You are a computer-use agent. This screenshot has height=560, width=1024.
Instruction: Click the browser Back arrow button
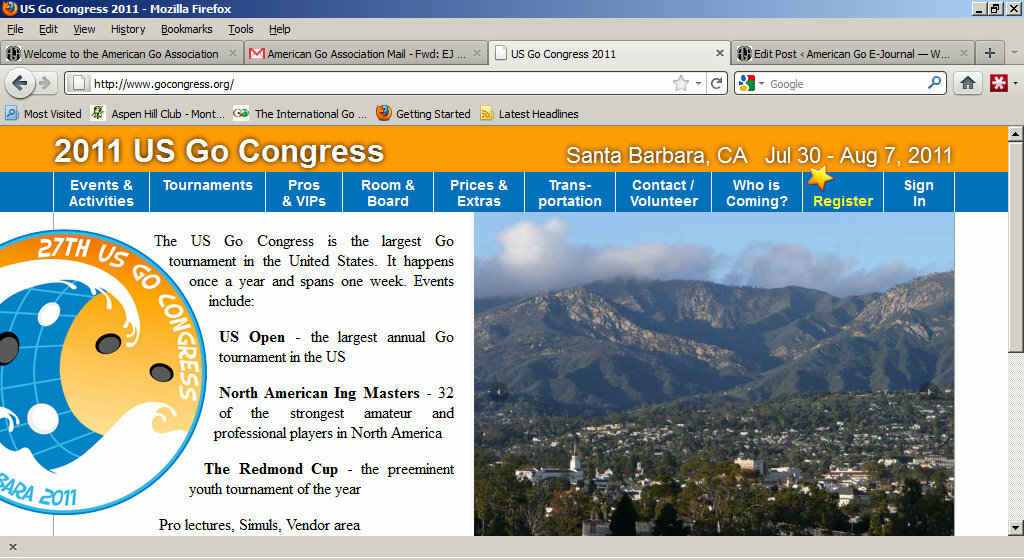(x=19, y=83)
